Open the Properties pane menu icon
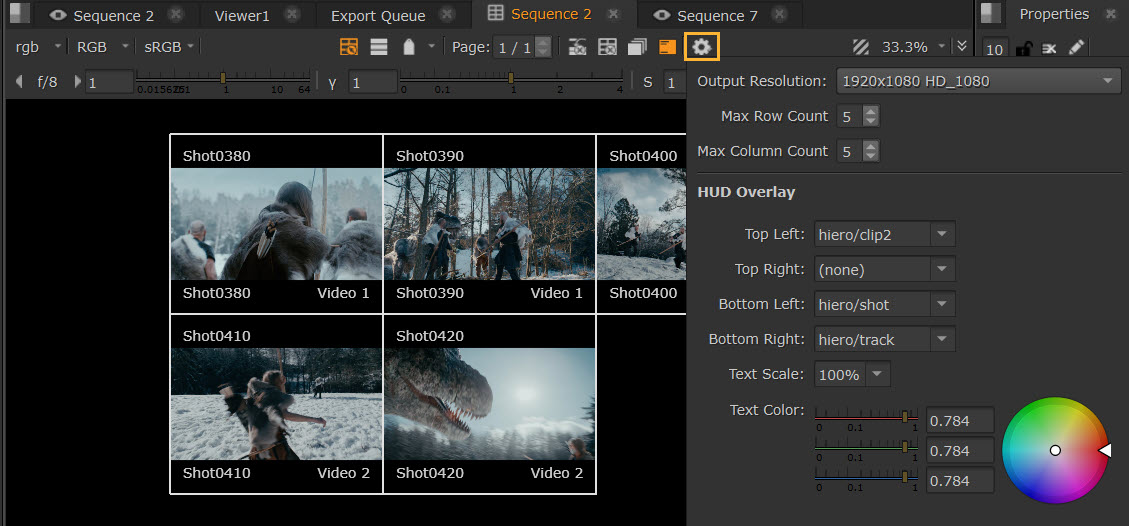Viewport: 1129px width, 526px height. [991, 13]
